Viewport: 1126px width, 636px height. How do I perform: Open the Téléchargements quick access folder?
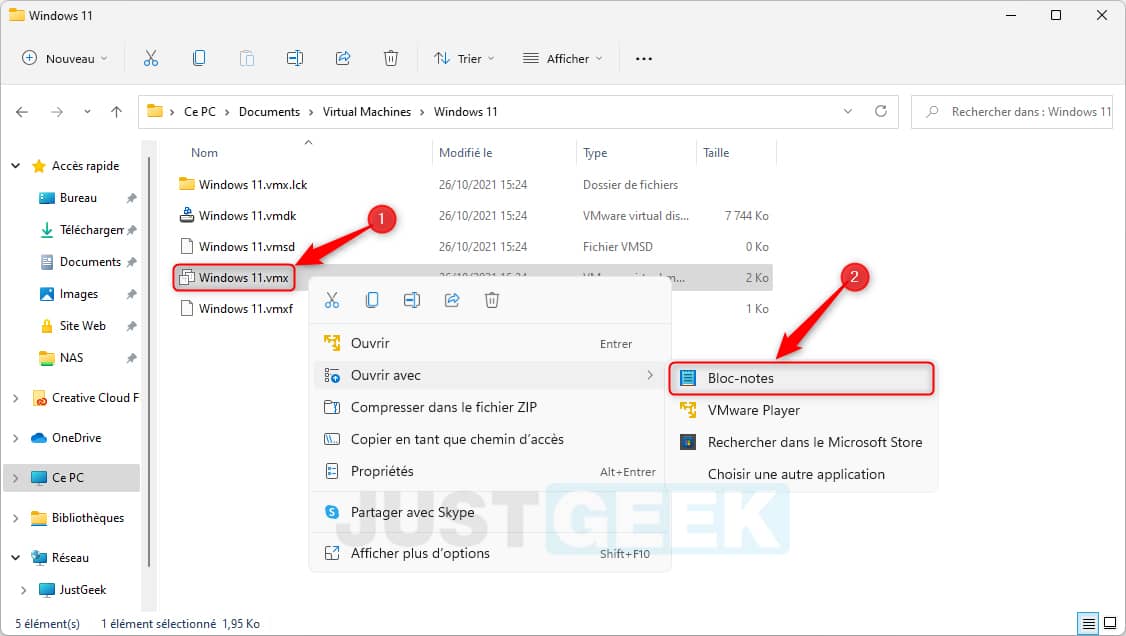91,230
